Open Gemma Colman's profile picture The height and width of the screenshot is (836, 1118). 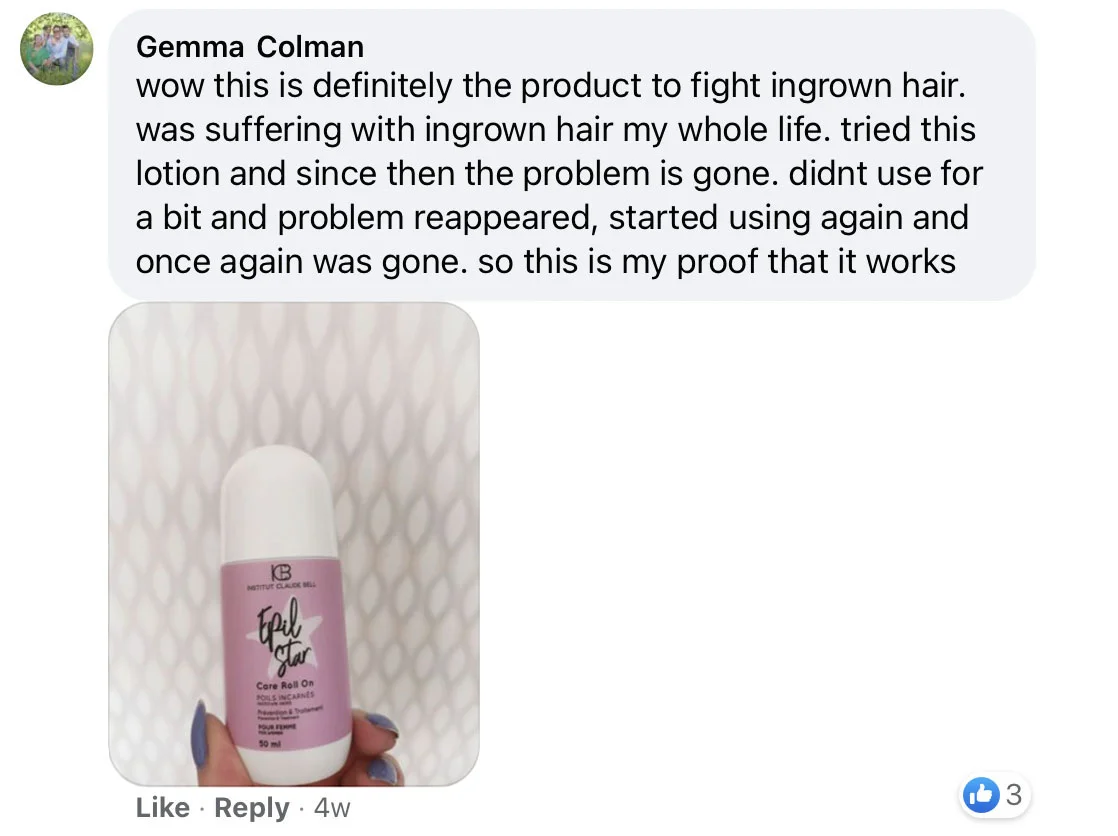pyautogui.click(x=56, y=49)
